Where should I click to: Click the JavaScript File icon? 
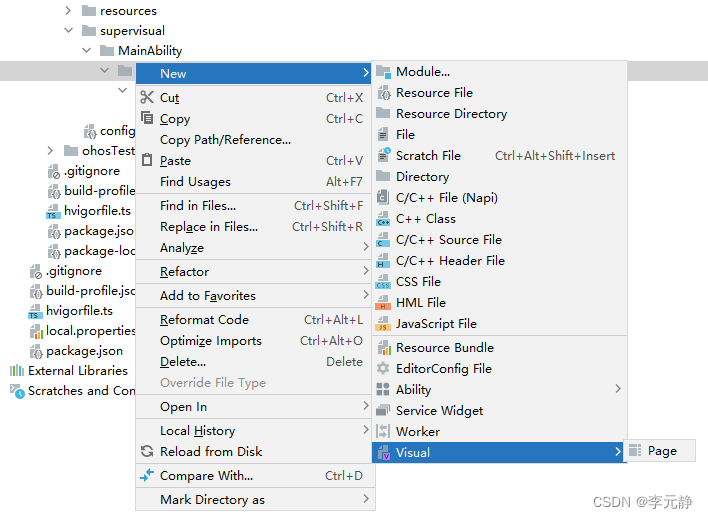click(383, 323)
